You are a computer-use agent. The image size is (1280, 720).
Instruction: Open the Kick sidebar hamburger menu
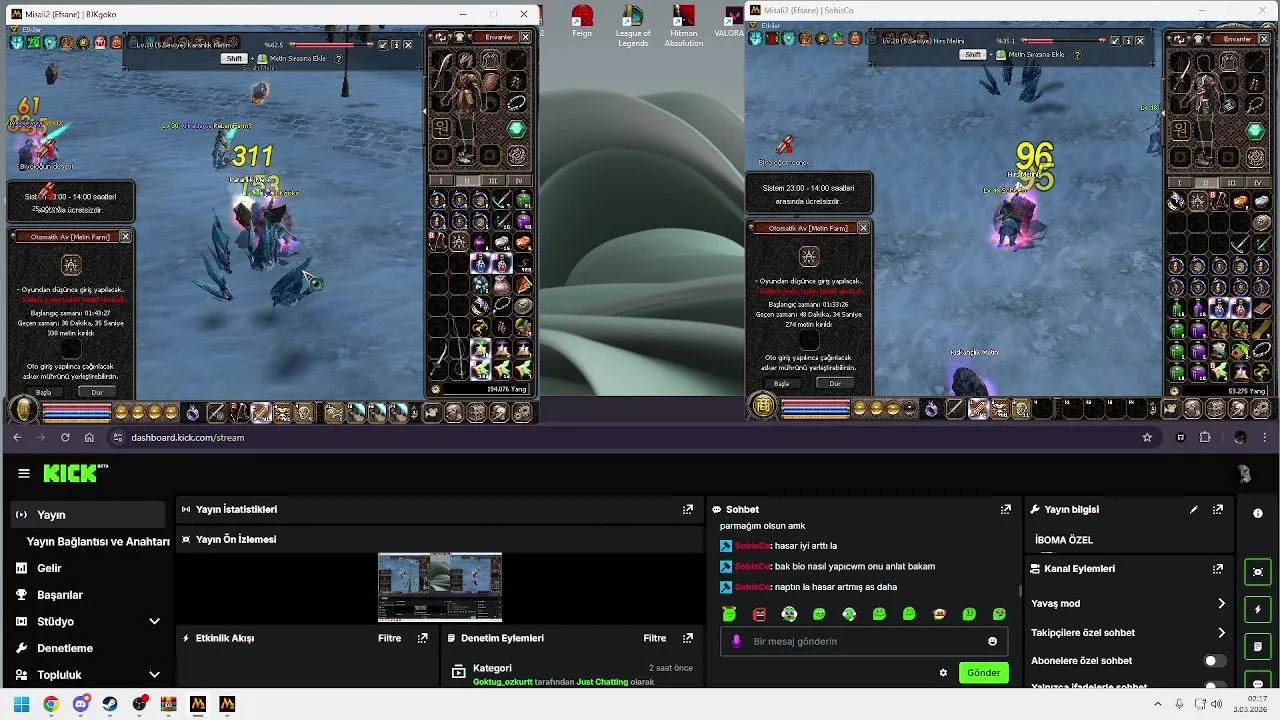[23, 473]
